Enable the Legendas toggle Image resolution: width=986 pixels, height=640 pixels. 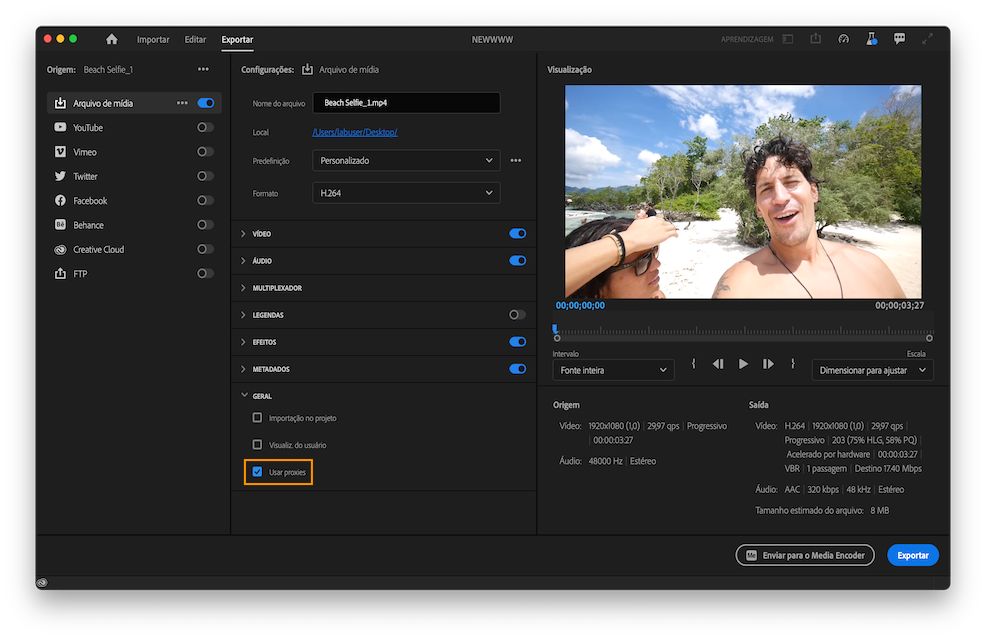pyautogui.click(x=517, y=314)
